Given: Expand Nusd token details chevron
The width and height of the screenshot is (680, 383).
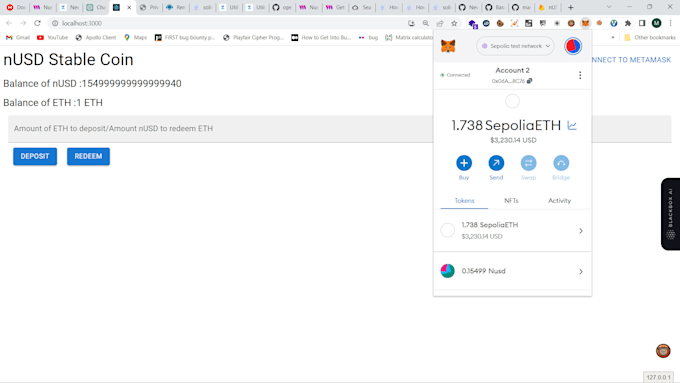Looking at the screenshot, I should click(581, 272).
